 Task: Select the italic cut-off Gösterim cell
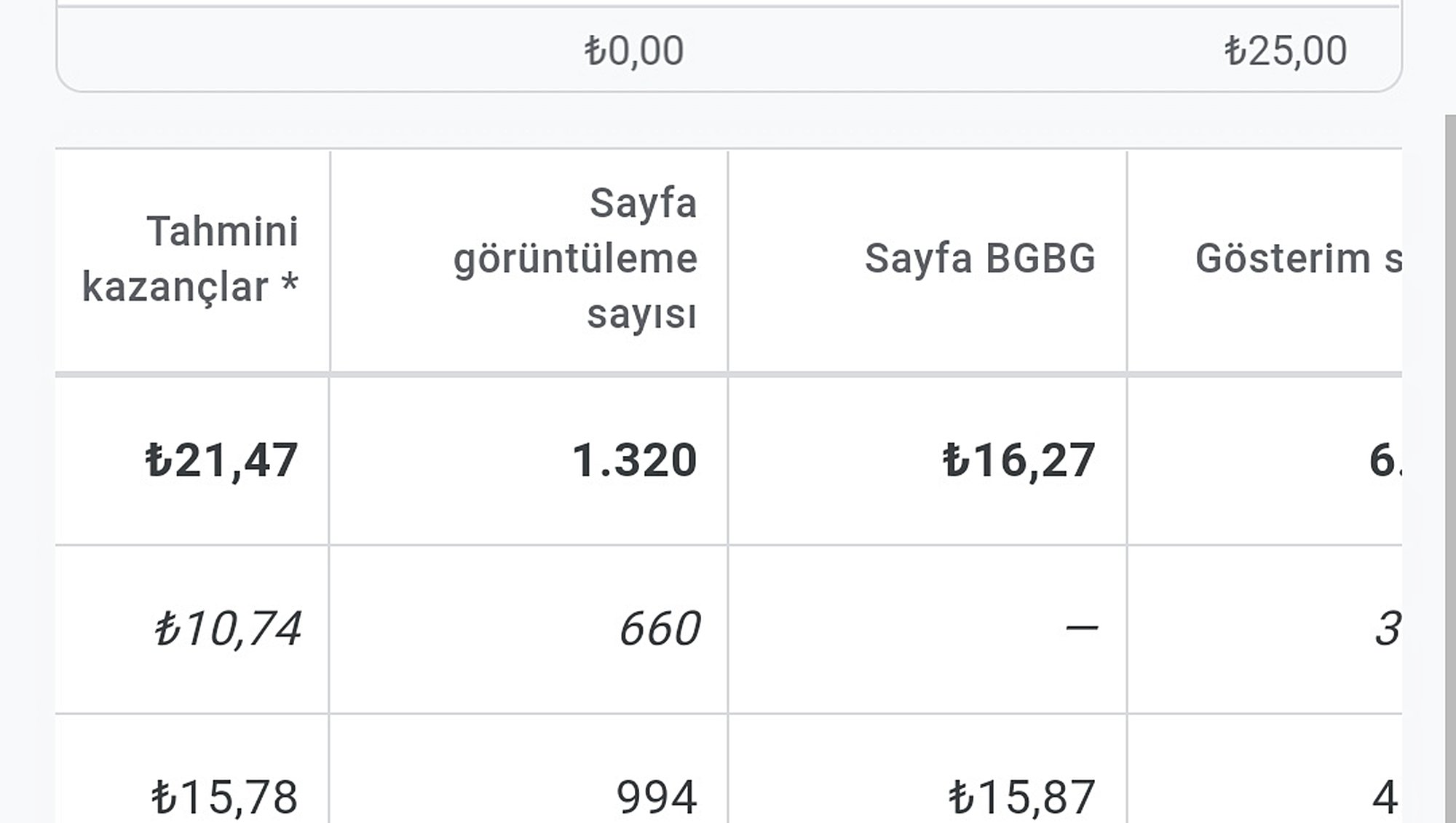point(1385,629)
